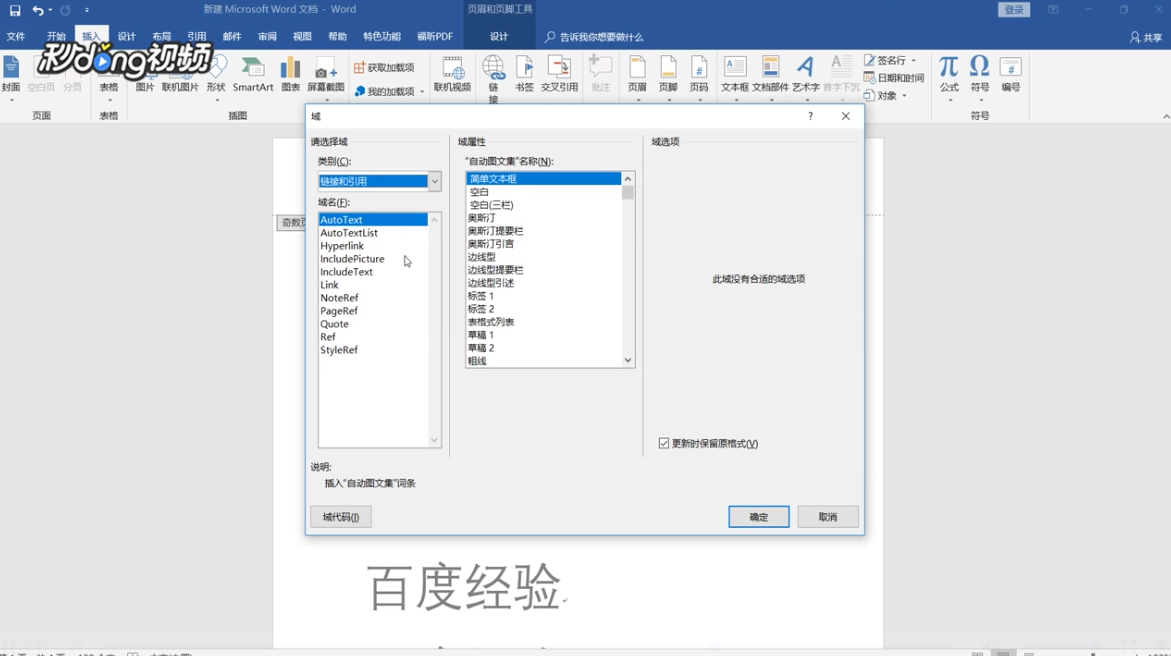Screen dimensions: 1171x656
Task: Insert a Bookmark (书签)
Action: coord(524,75)
